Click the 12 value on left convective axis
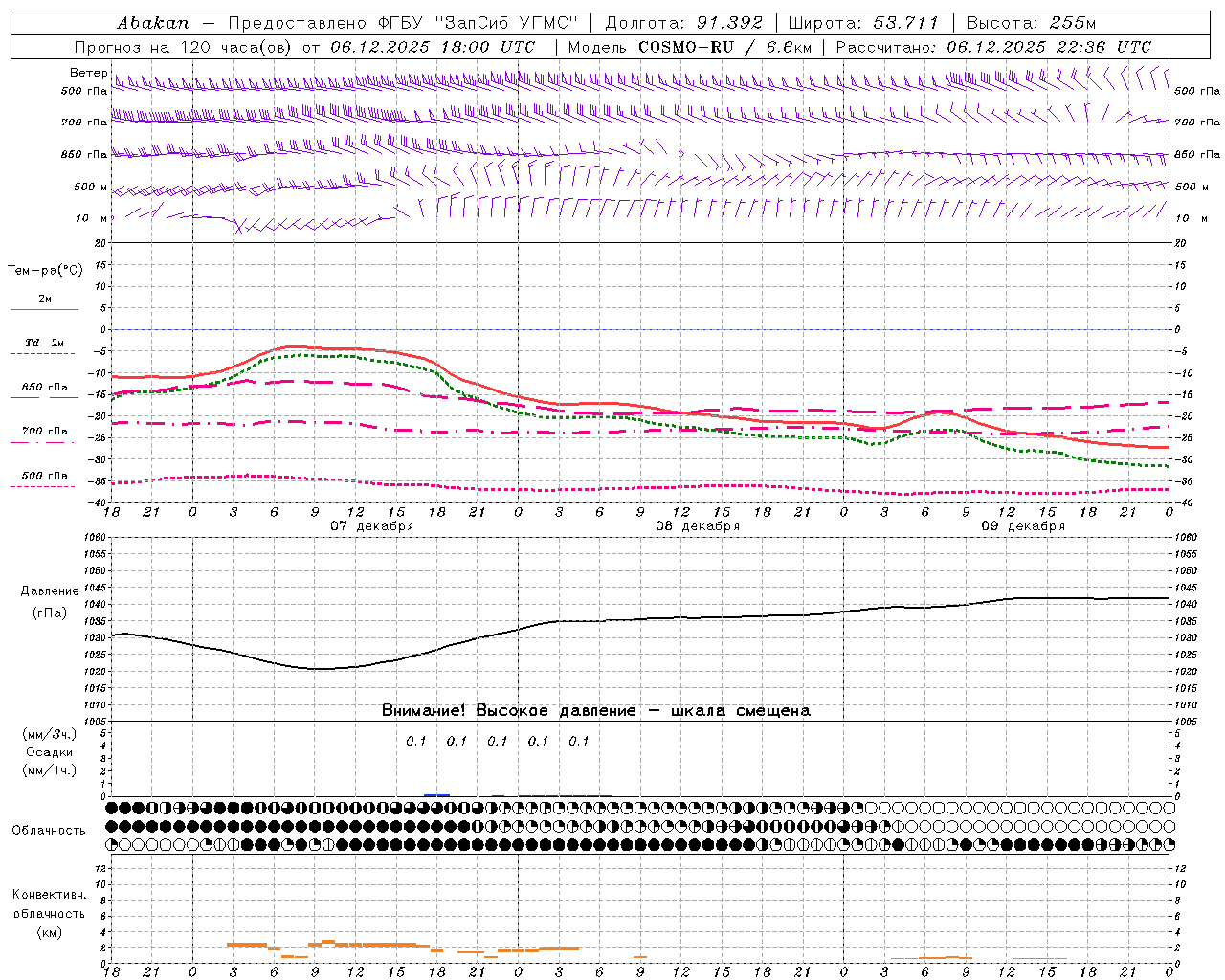The image size is (1225, 980). coord(100,868)
